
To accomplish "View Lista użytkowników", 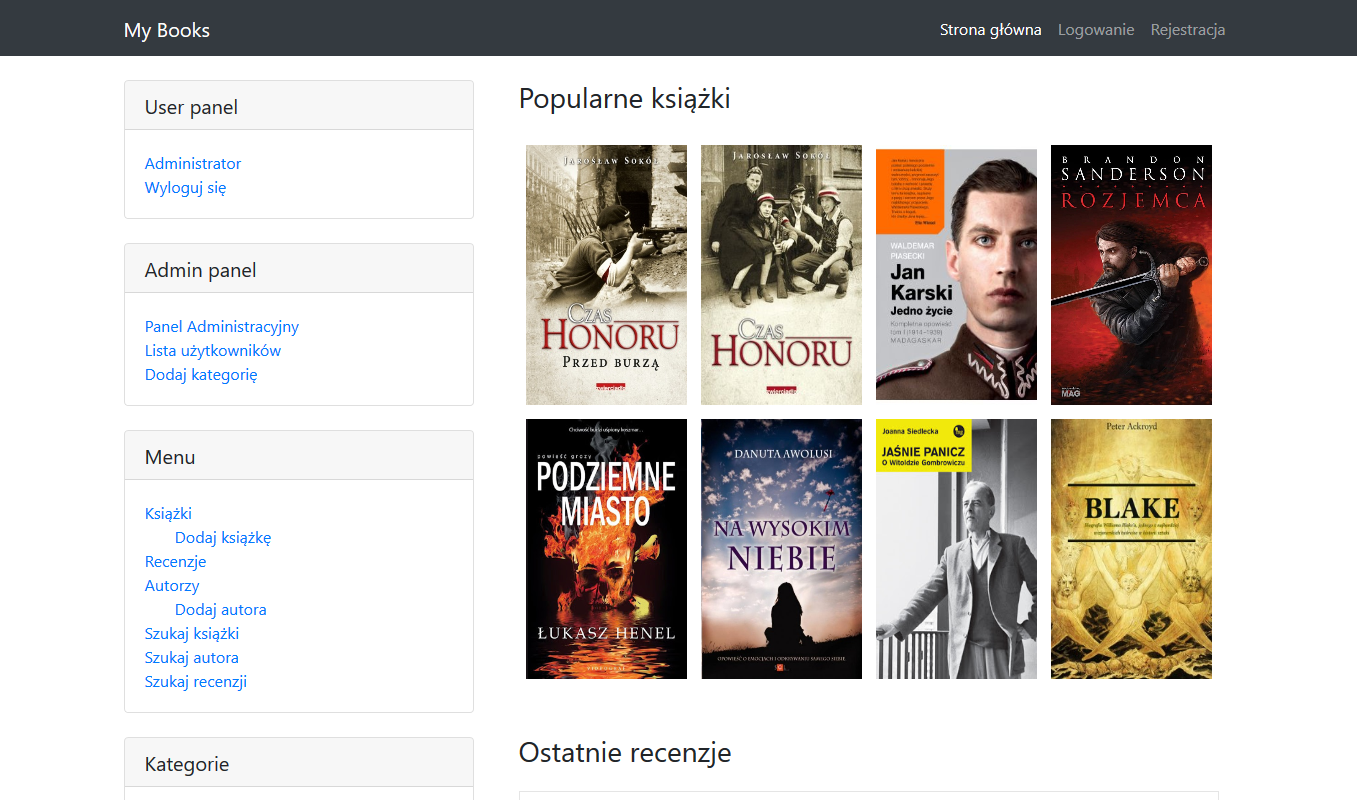I will point(213,350).
